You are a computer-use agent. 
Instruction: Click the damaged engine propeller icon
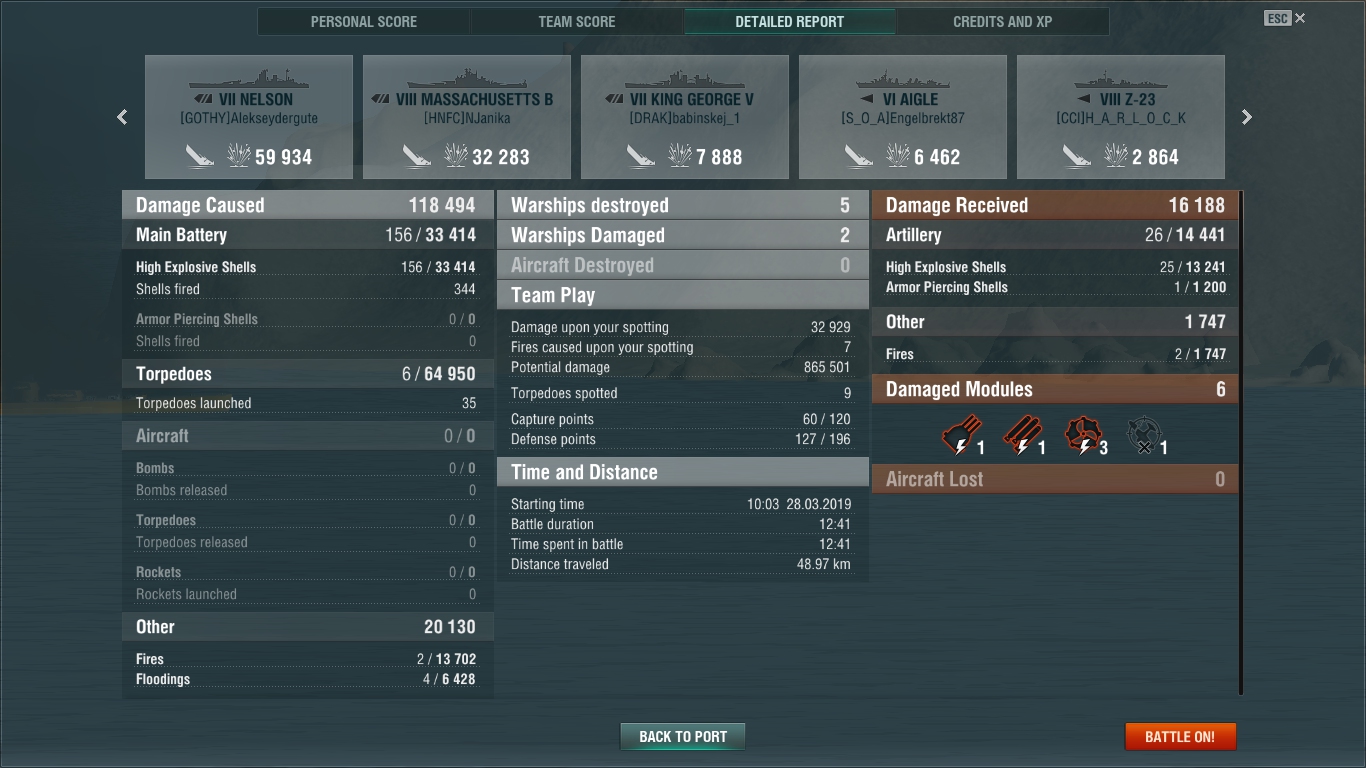[1083, 436]
